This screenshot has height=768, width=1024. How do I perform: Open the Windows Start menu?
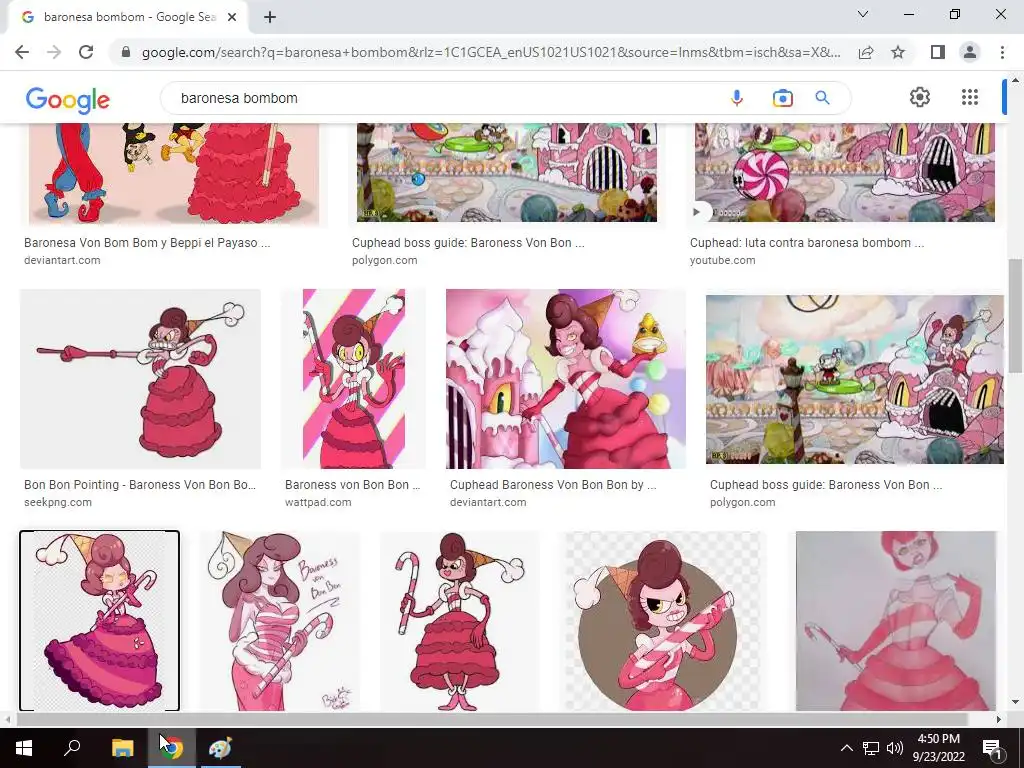(24, 748)
